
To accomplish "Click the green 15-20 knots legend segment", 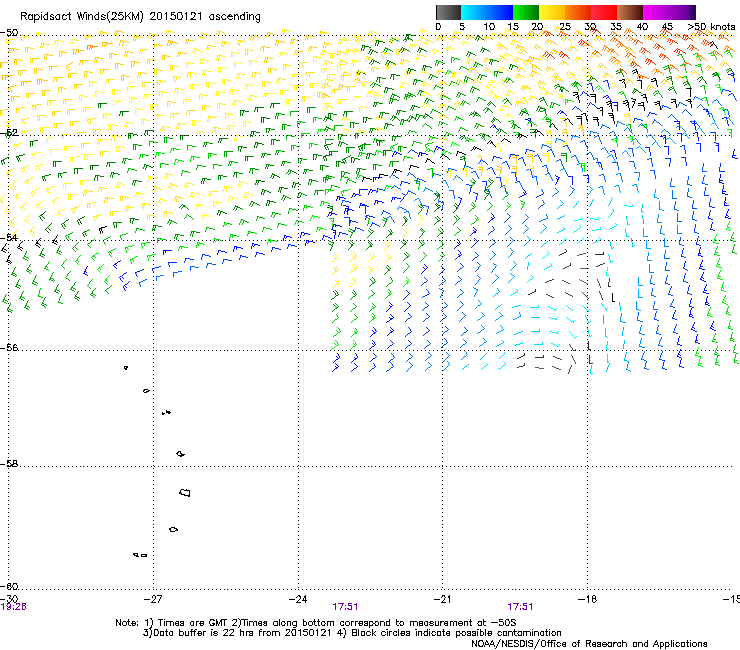I will (x=526, y=12).
